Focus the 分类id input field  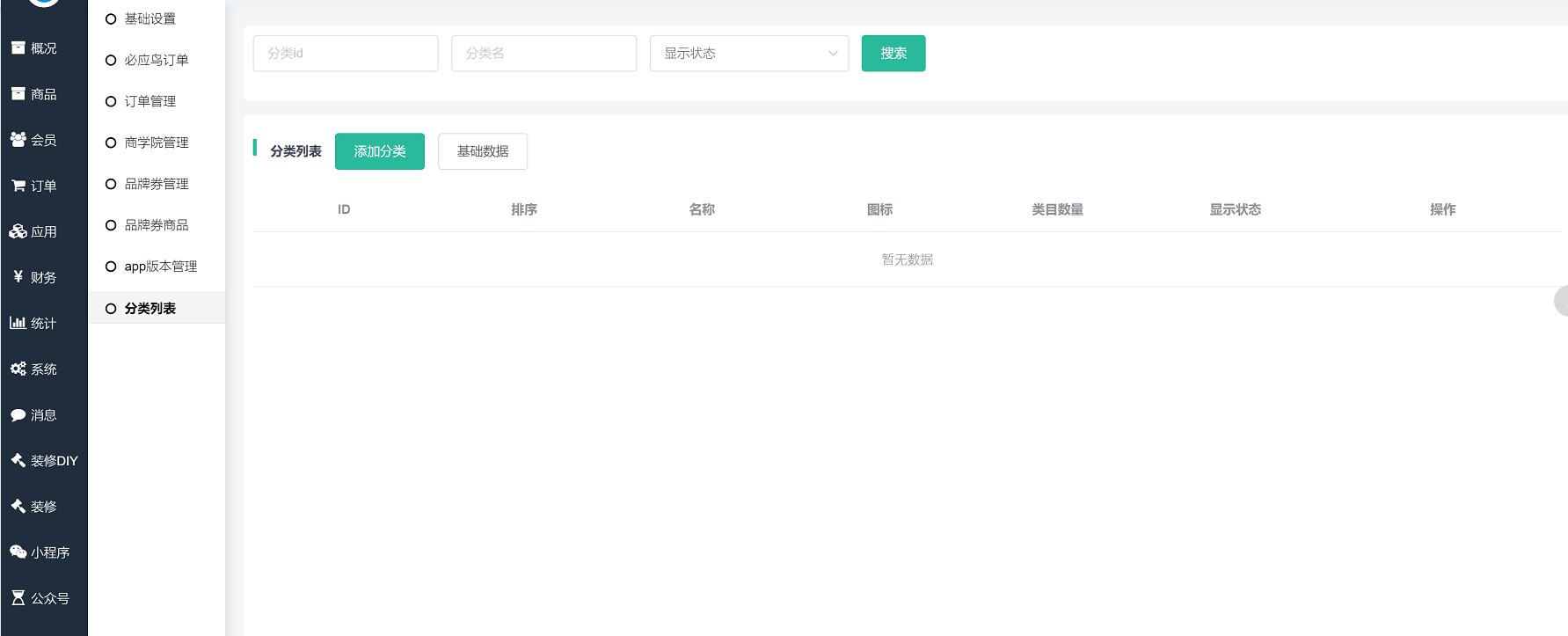pos(345,54)
